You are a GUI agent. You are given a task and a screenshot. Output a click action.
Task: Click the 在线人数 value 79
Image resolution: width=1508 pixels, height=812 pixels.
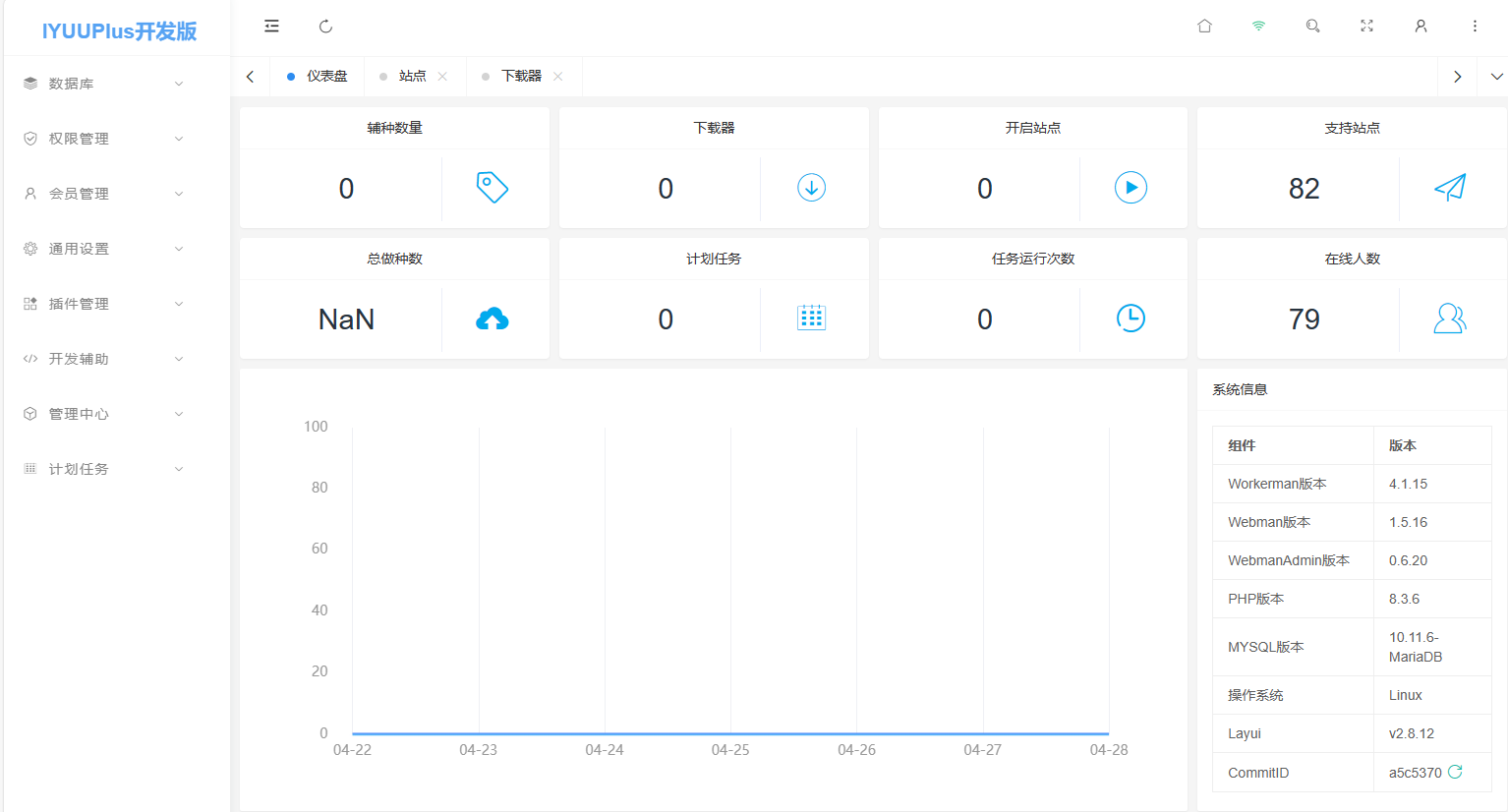(x=1304, y=319)
